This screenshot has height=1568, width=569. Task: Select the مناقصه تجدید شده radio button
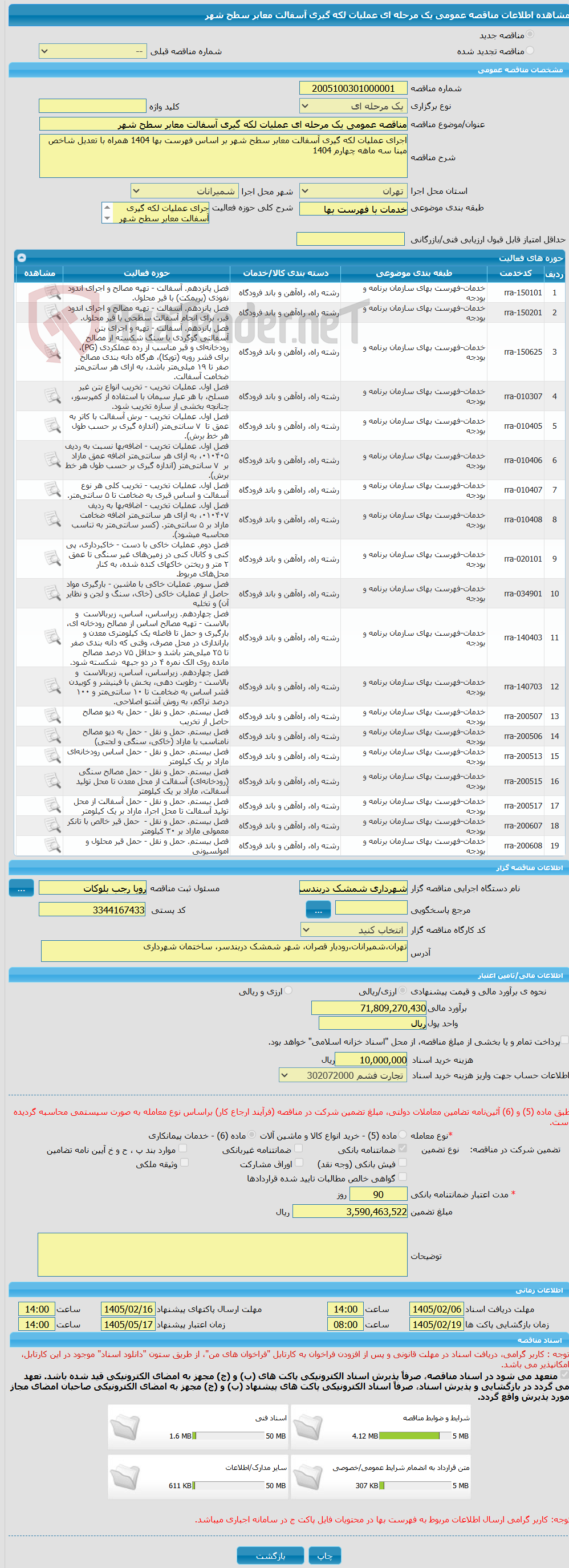click(x=530, y=51)
